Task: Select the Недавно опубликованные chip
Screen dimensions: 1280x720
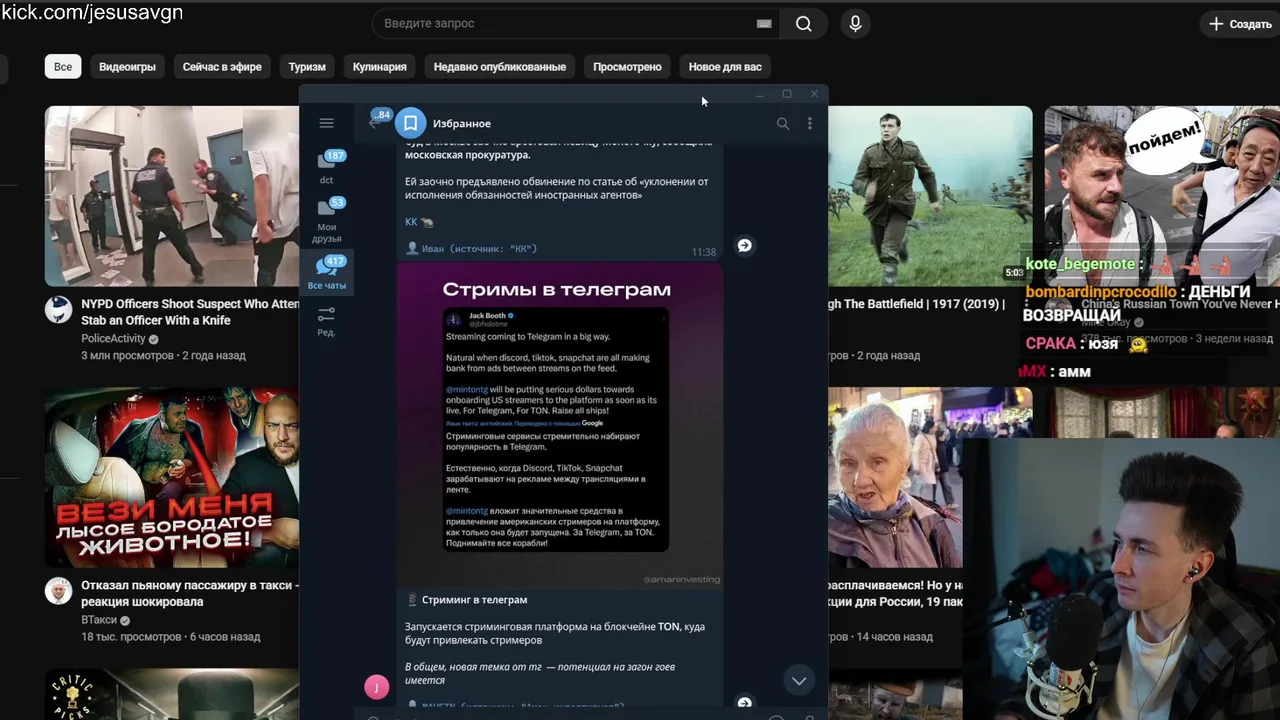Action: tap(499, 67)
